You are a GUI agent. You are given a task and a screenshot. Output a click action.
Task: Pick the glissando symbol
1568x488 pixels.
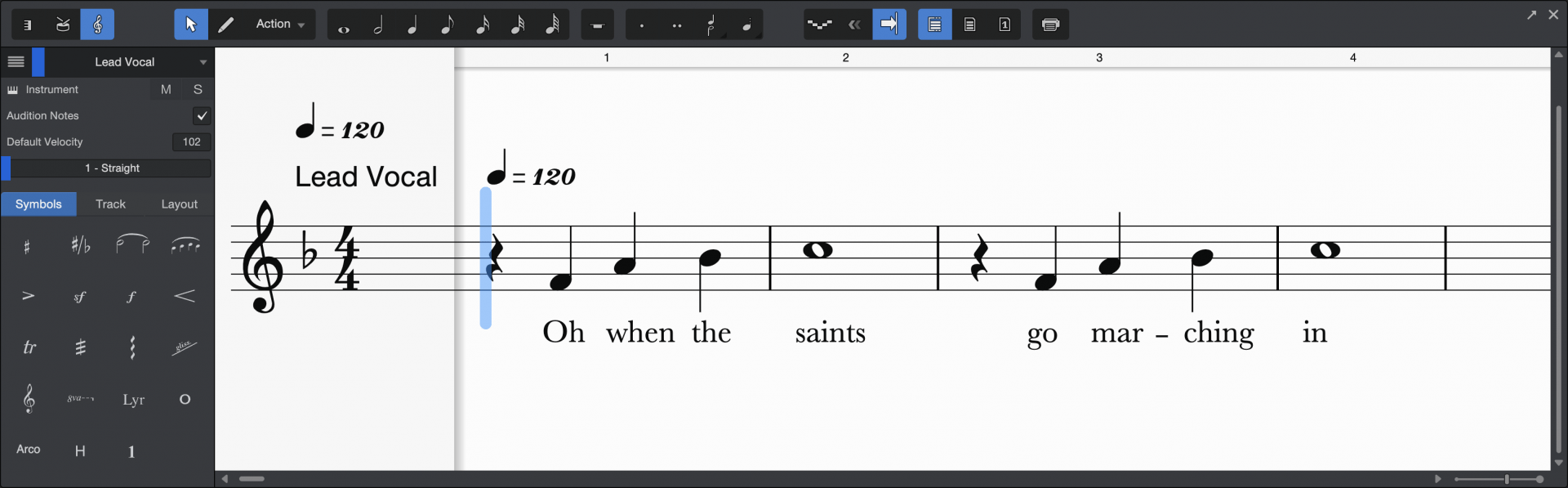(x=185, y=348)
